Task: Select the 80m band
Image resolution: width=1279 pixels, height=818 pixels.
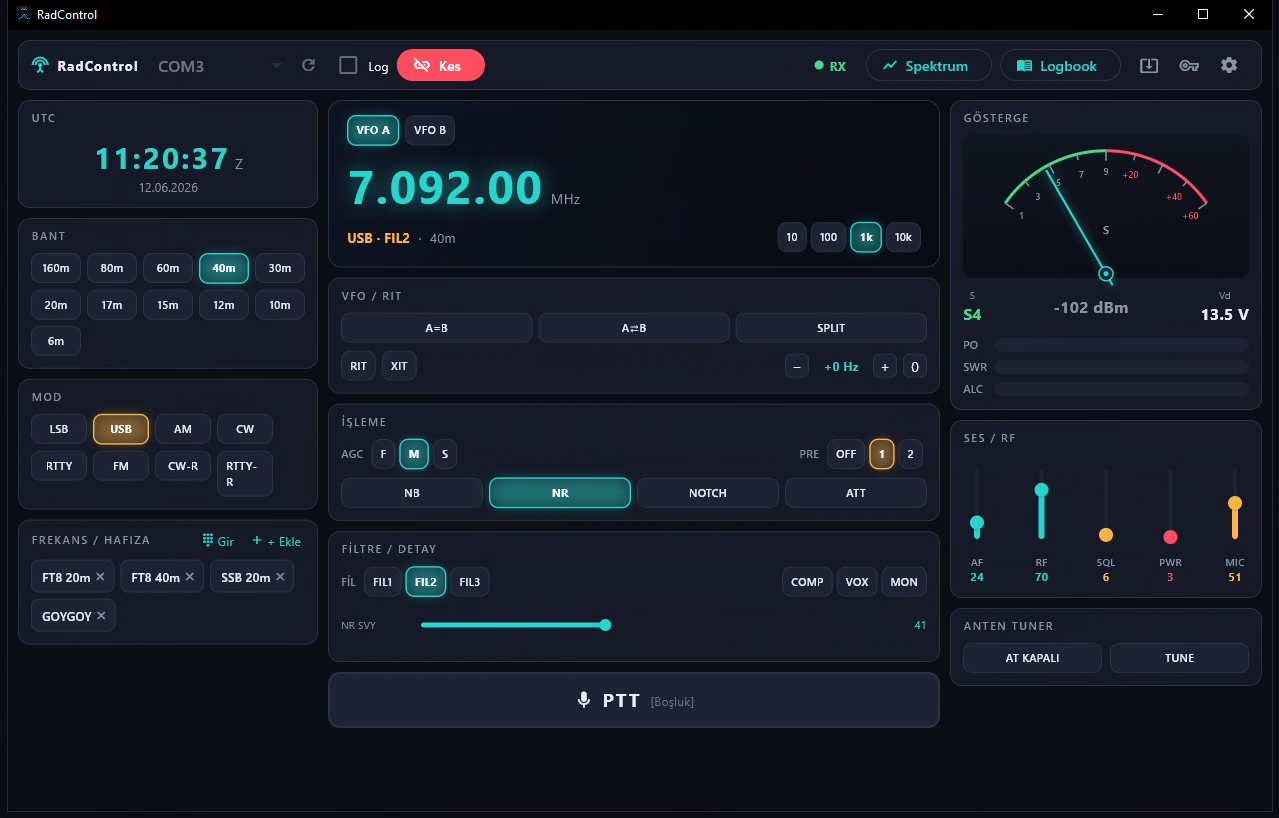Action: (112, 268)
